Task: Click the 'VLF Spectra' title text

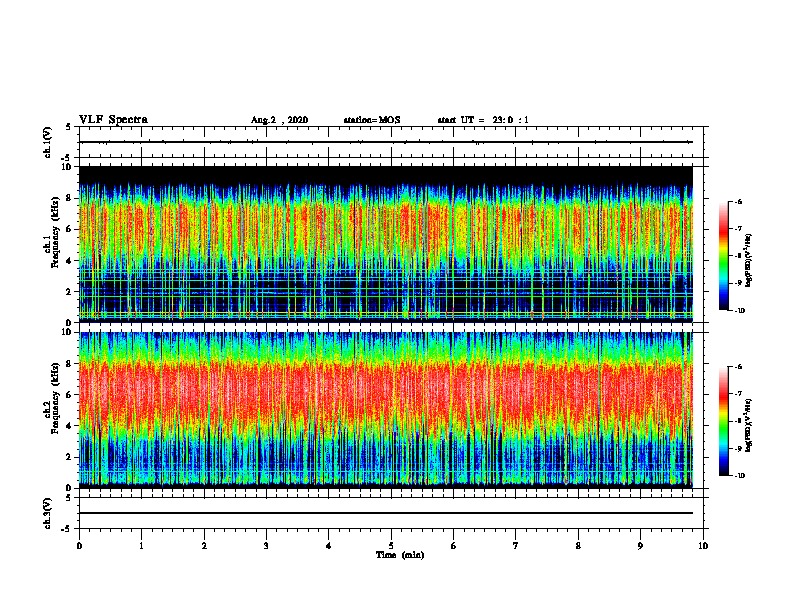Action: (113, 120)
